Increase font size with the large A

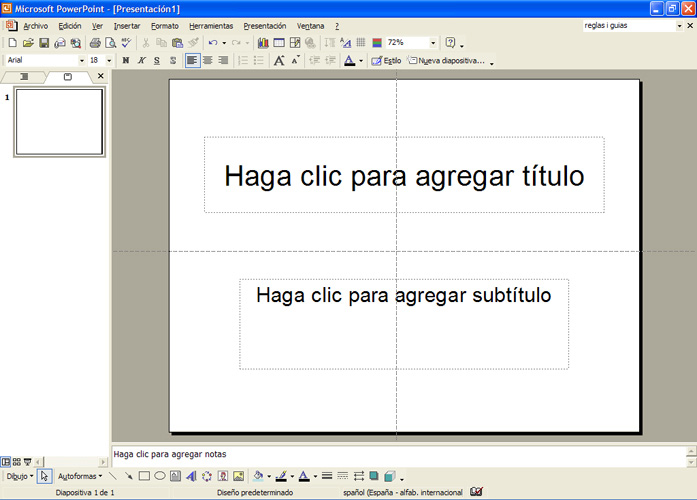tap(279, 60)
